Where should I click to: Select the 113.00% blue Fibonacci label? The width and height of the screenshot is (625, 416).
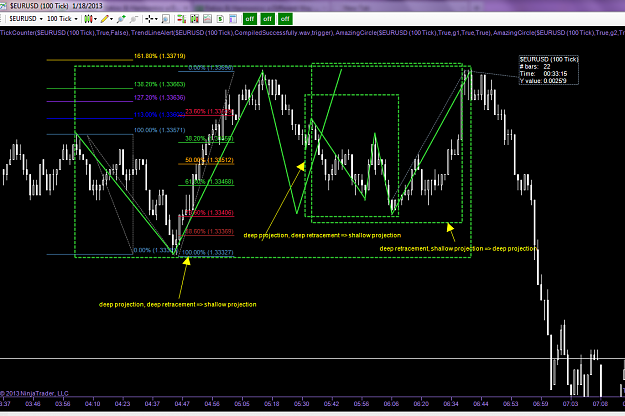pos(159,114)
